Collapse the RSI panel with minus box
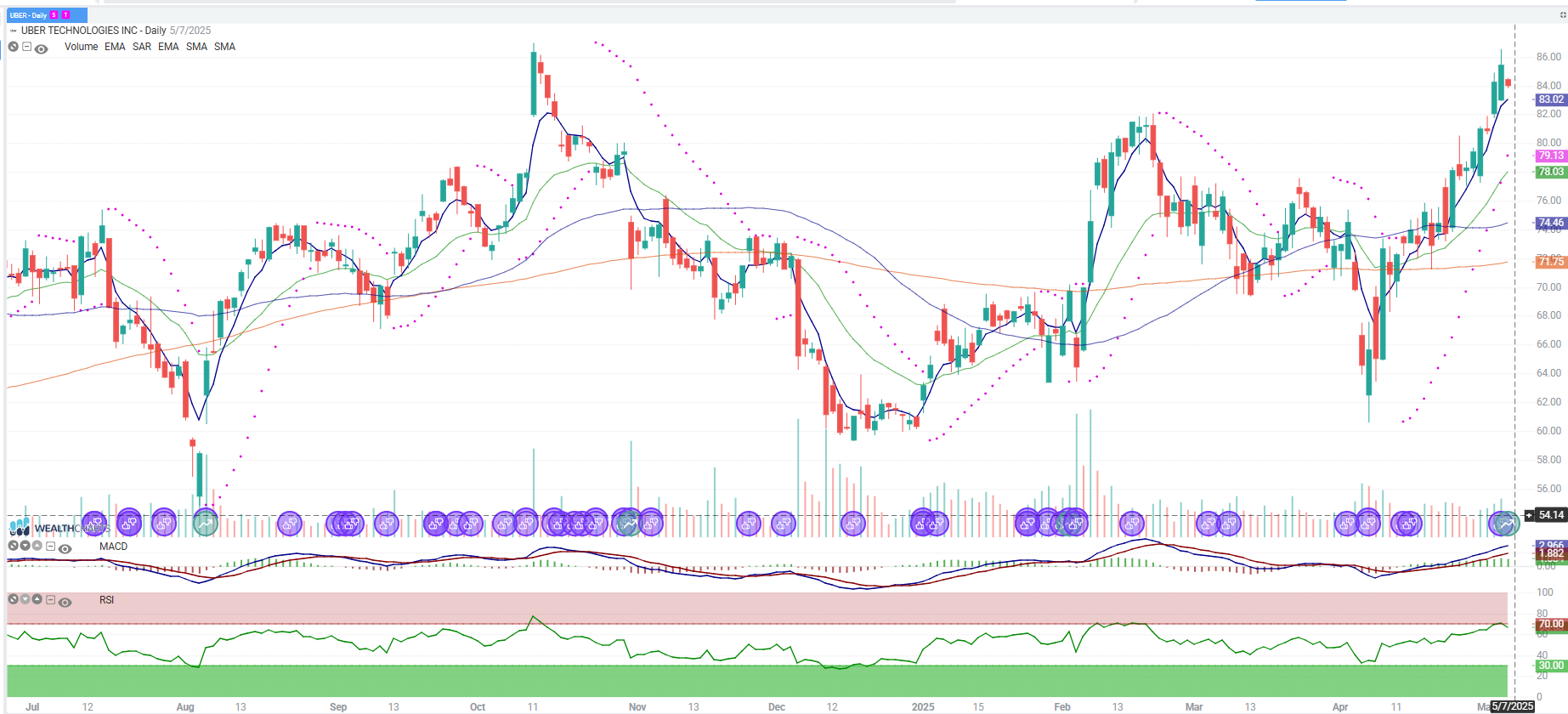The width and height of the screenshot is (1568, 714). [51, 599]
